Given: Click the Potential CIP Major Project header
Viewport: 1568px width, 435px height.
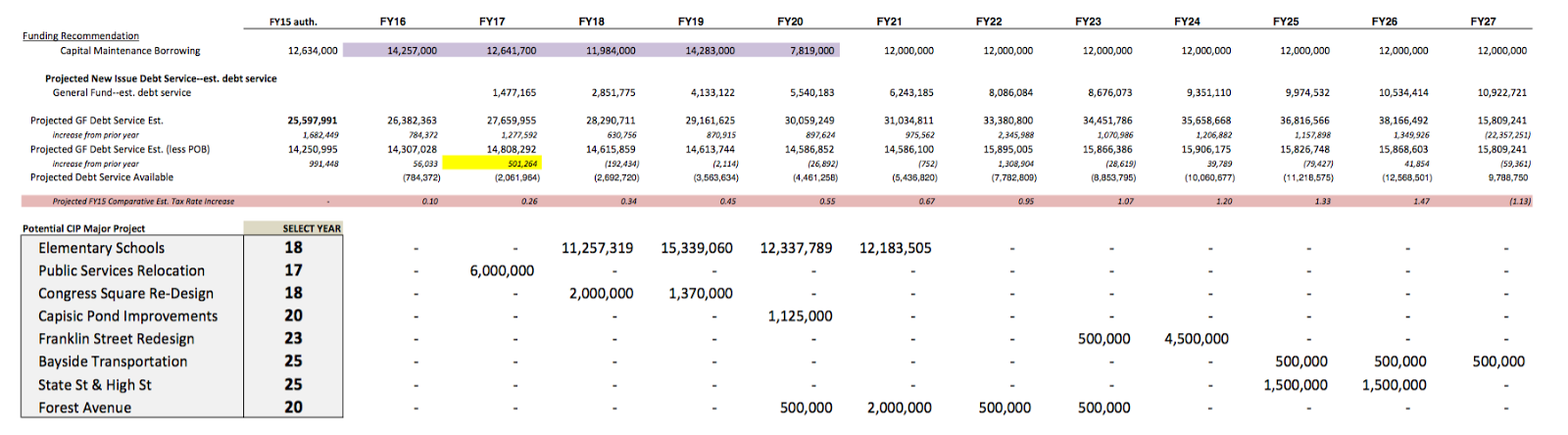Looking at the screenshot, I should (84, 228).
